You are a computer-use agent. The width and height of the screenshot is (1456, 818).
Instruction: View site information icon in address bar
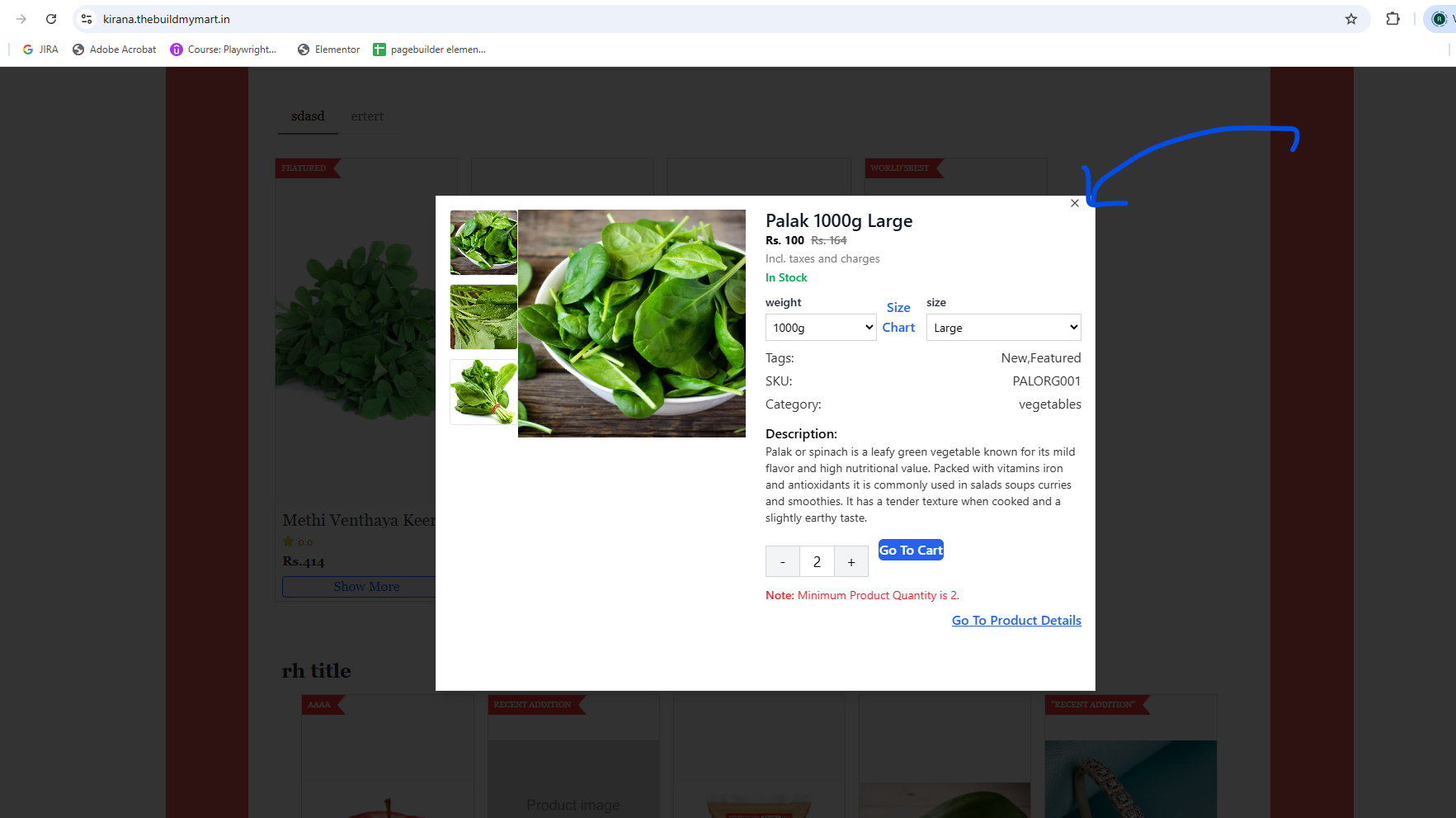pos(87,19)
